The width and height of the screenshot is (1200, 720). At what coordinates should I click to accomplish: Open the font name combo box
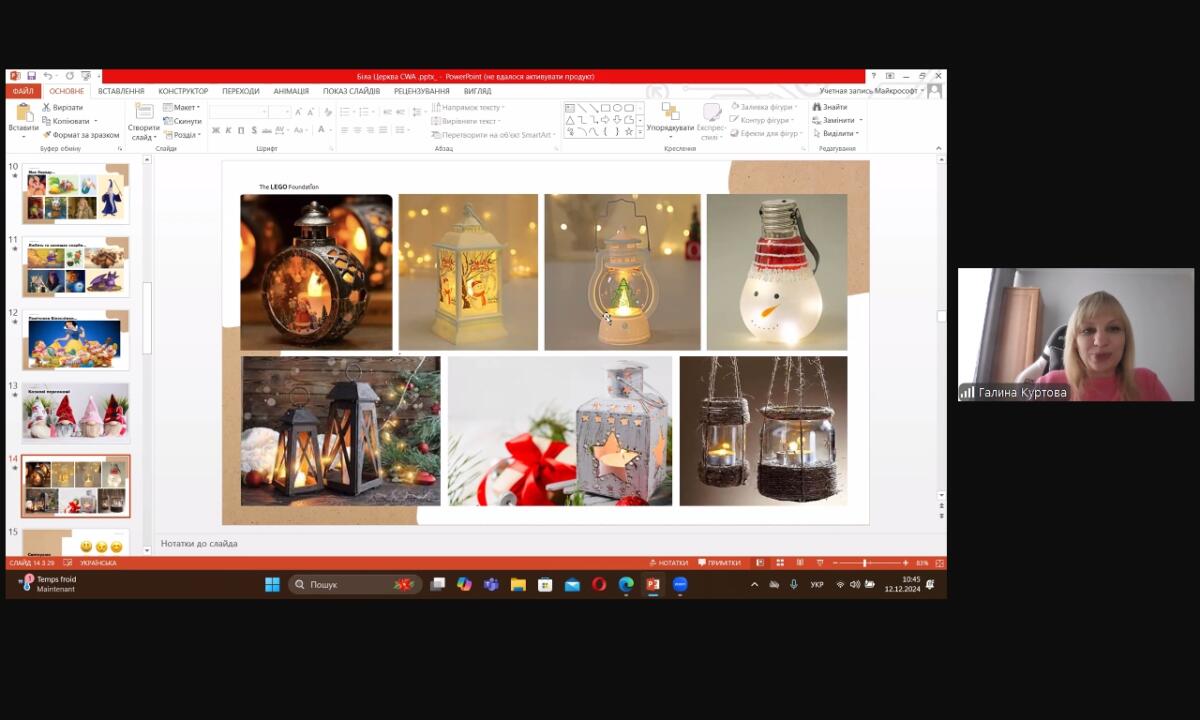coord(239,112)
